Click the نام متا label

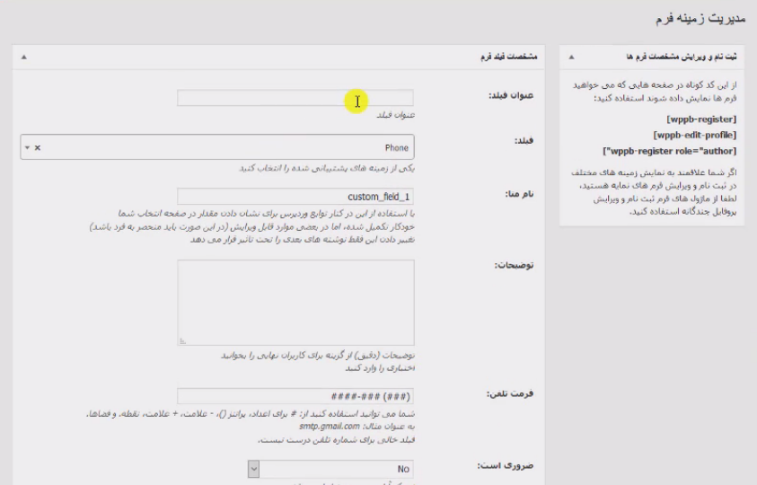coord(519,194)
